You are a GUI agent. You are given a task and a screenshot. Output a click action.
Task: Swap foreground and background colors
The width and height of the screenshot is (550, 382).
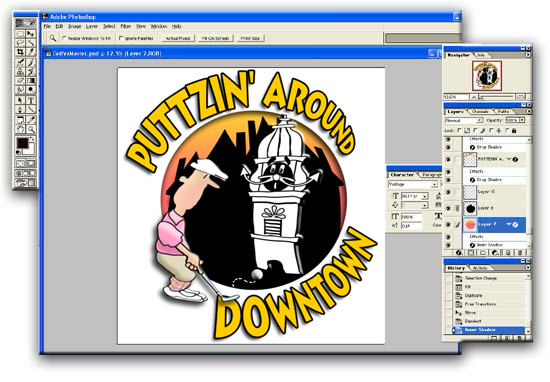click(32, 139)
